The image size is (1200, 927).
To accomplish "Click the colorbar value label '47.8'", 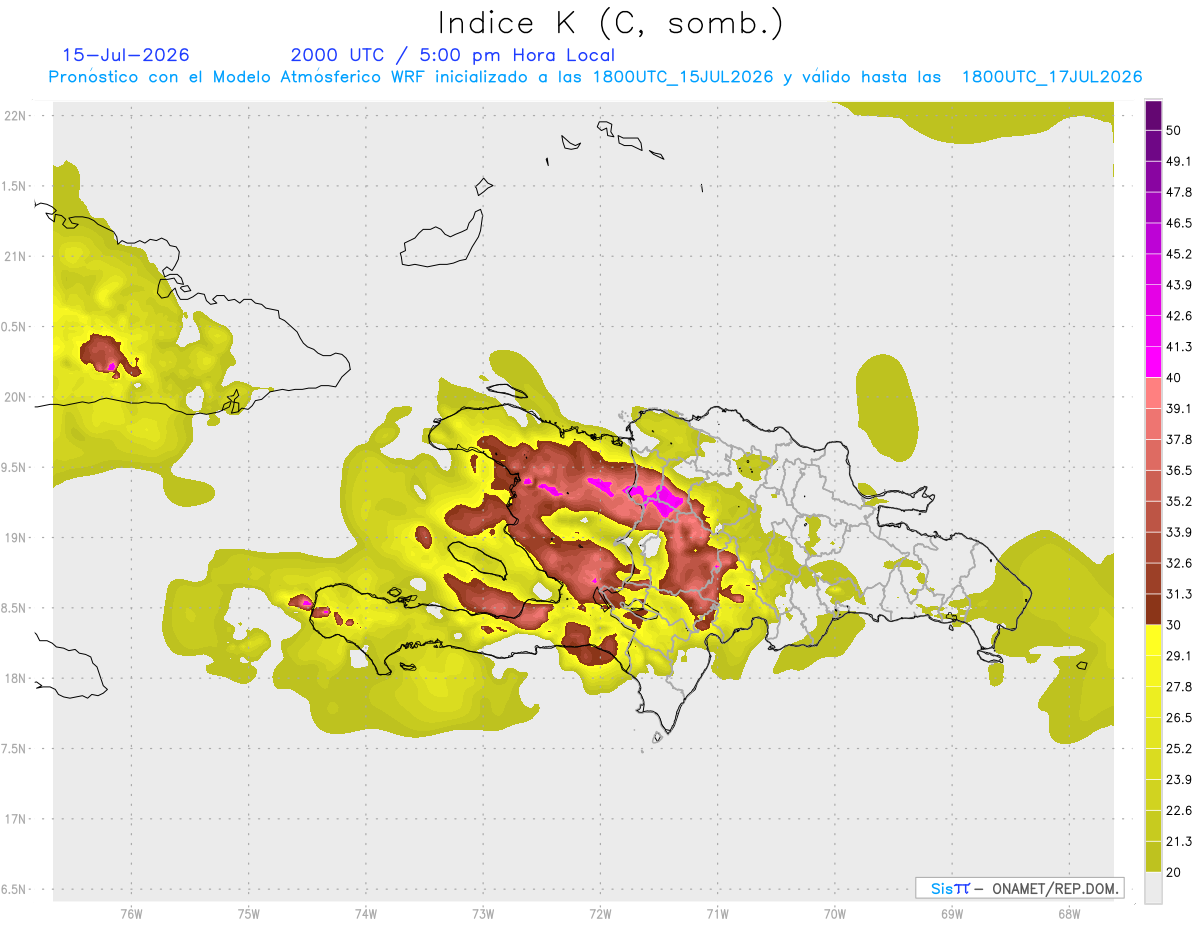I will coord(1178,192).
